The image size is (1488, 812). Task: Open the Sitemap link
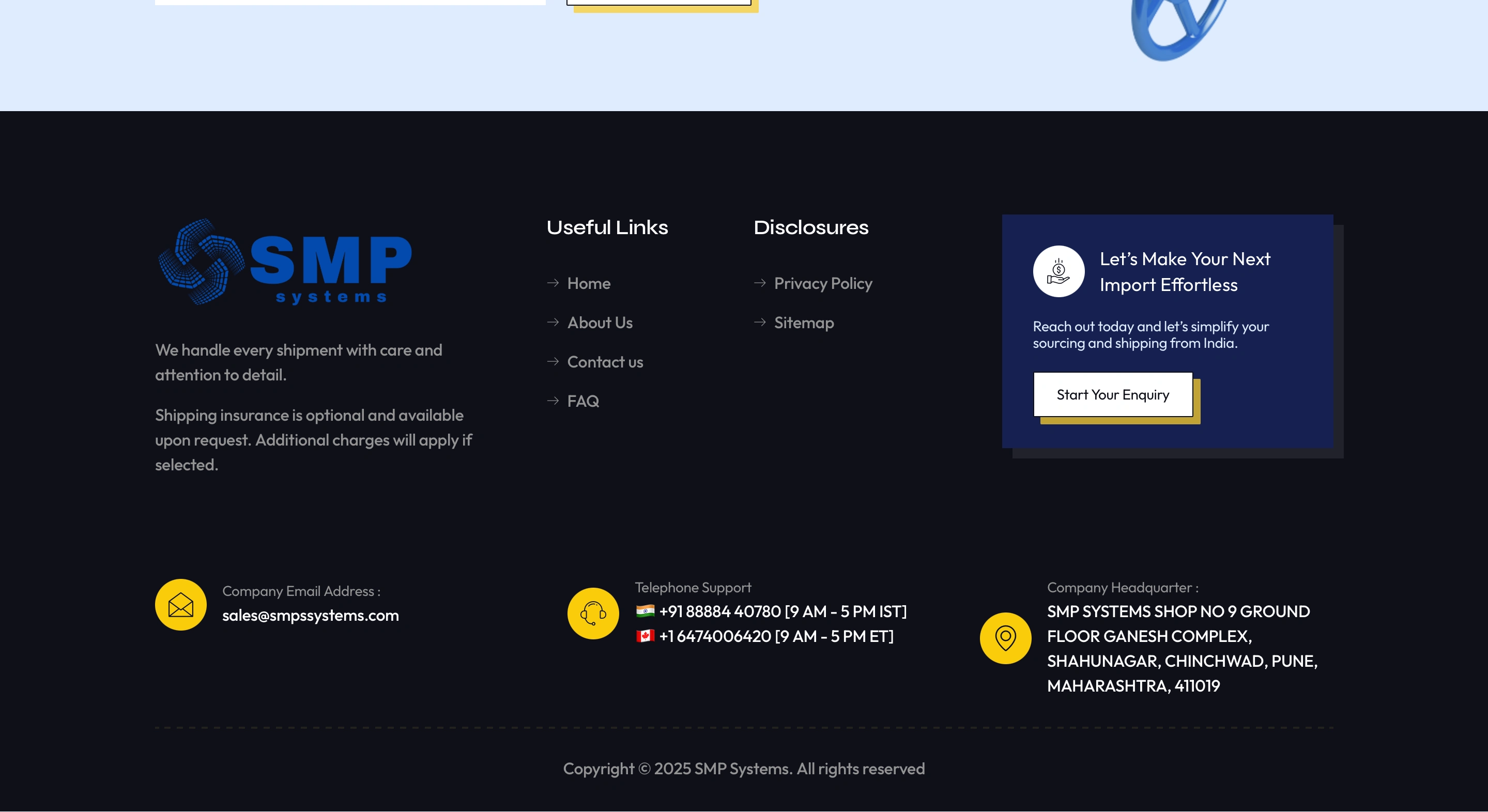(804, 323)
